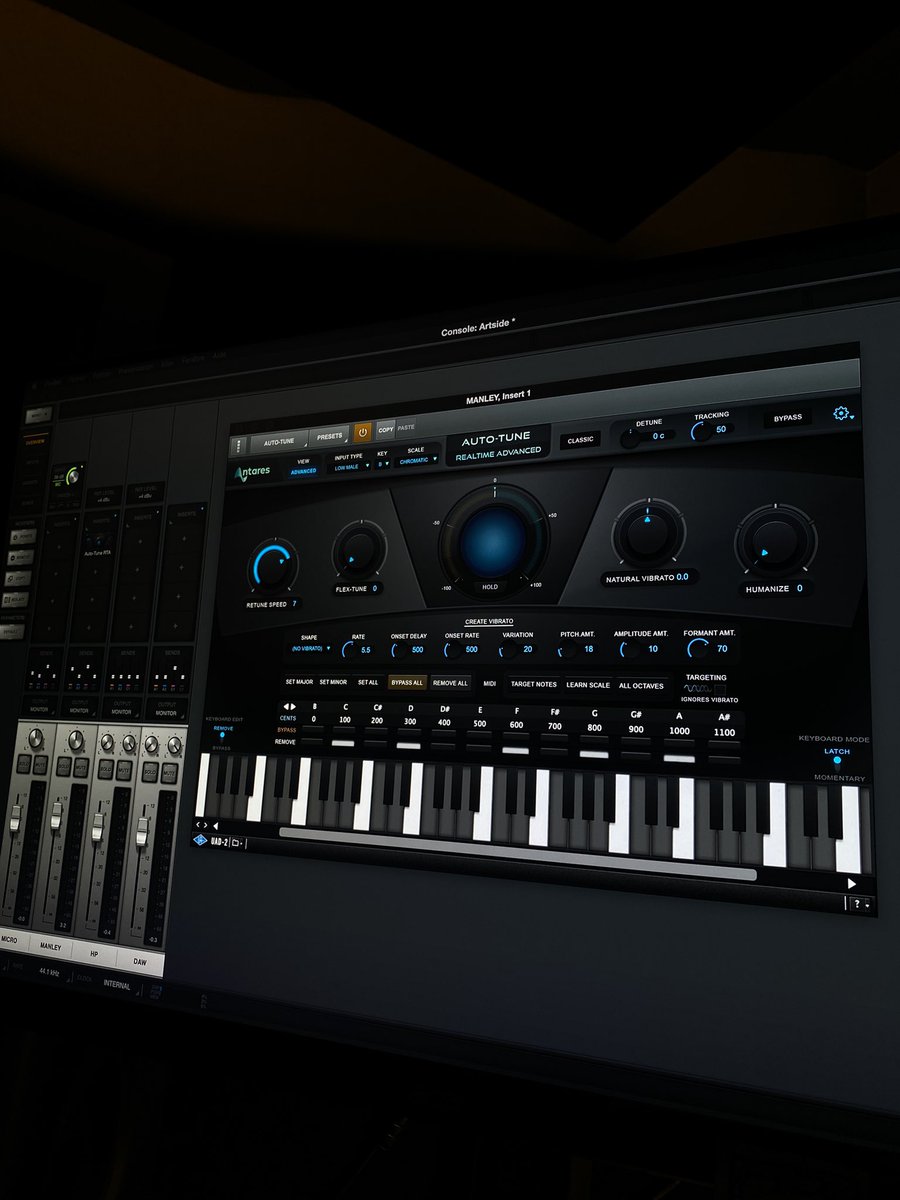Click Set Major
This screenshot has height=1200, width=900.
pos(299,682)
